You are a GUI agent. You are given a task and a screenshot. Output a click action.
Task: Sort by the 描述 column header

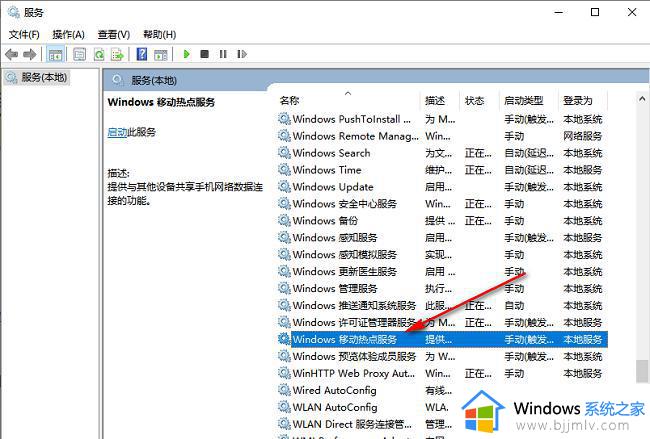[440, 101]
